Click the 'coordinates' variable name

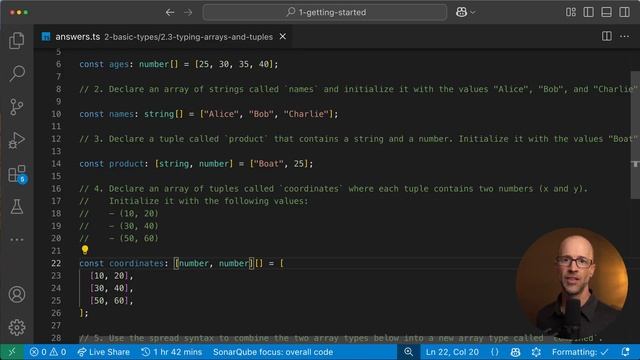click(136, 263)
